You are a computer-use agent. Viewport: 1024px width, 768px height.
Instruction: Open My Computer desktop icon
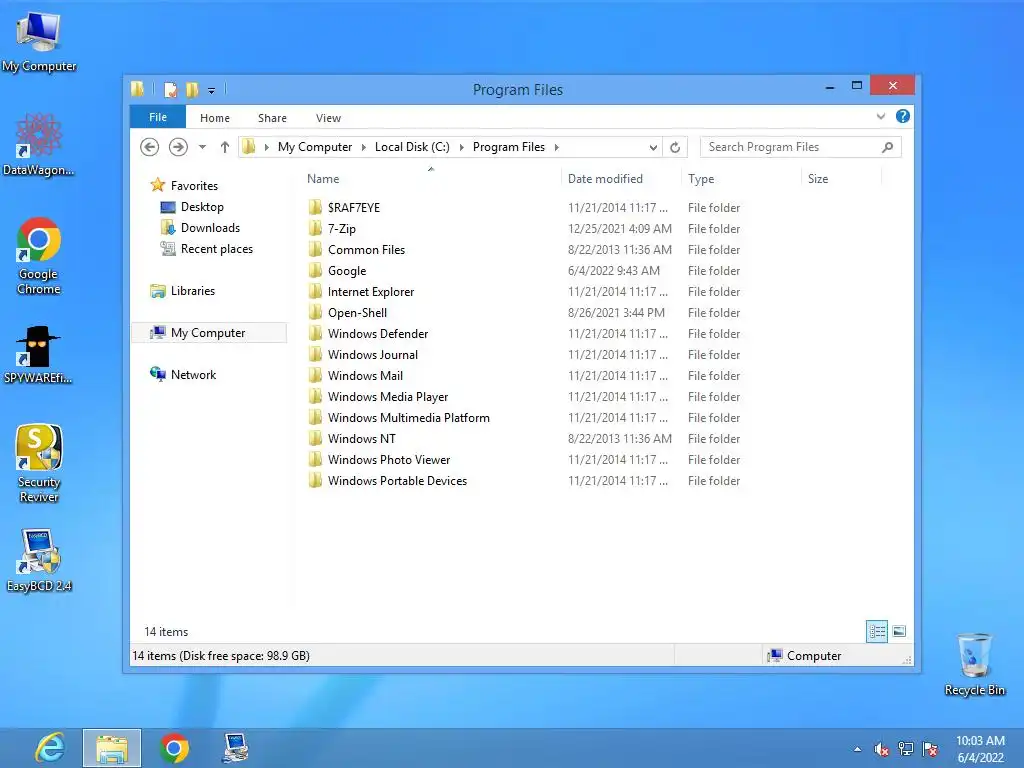coord(39,40)
